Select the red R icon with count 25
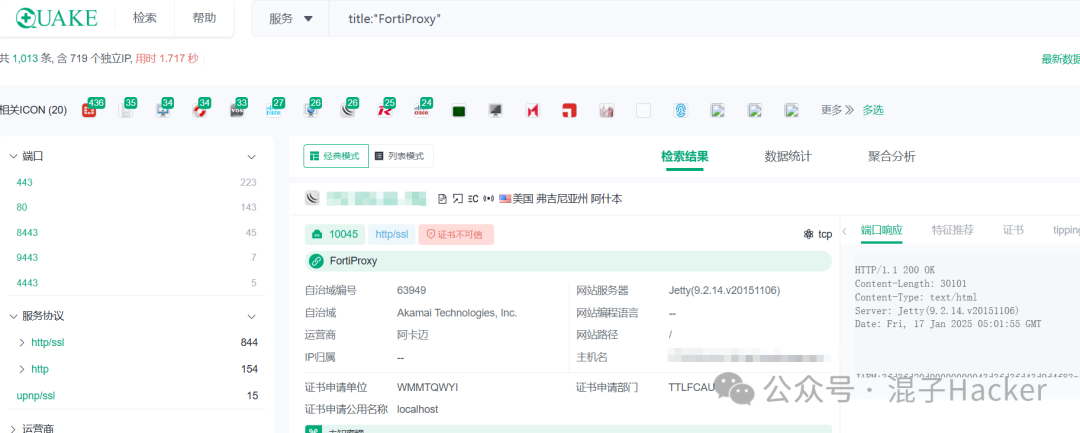Image resolution: width=1080 pixels, height=433 pixels. 384,110
